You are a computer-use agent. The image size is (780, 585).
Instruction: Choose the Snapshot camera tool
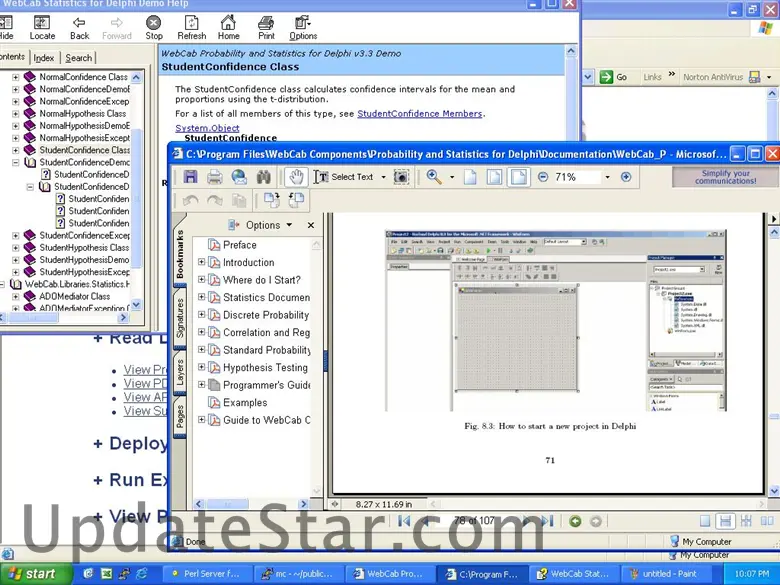(401, 177)
